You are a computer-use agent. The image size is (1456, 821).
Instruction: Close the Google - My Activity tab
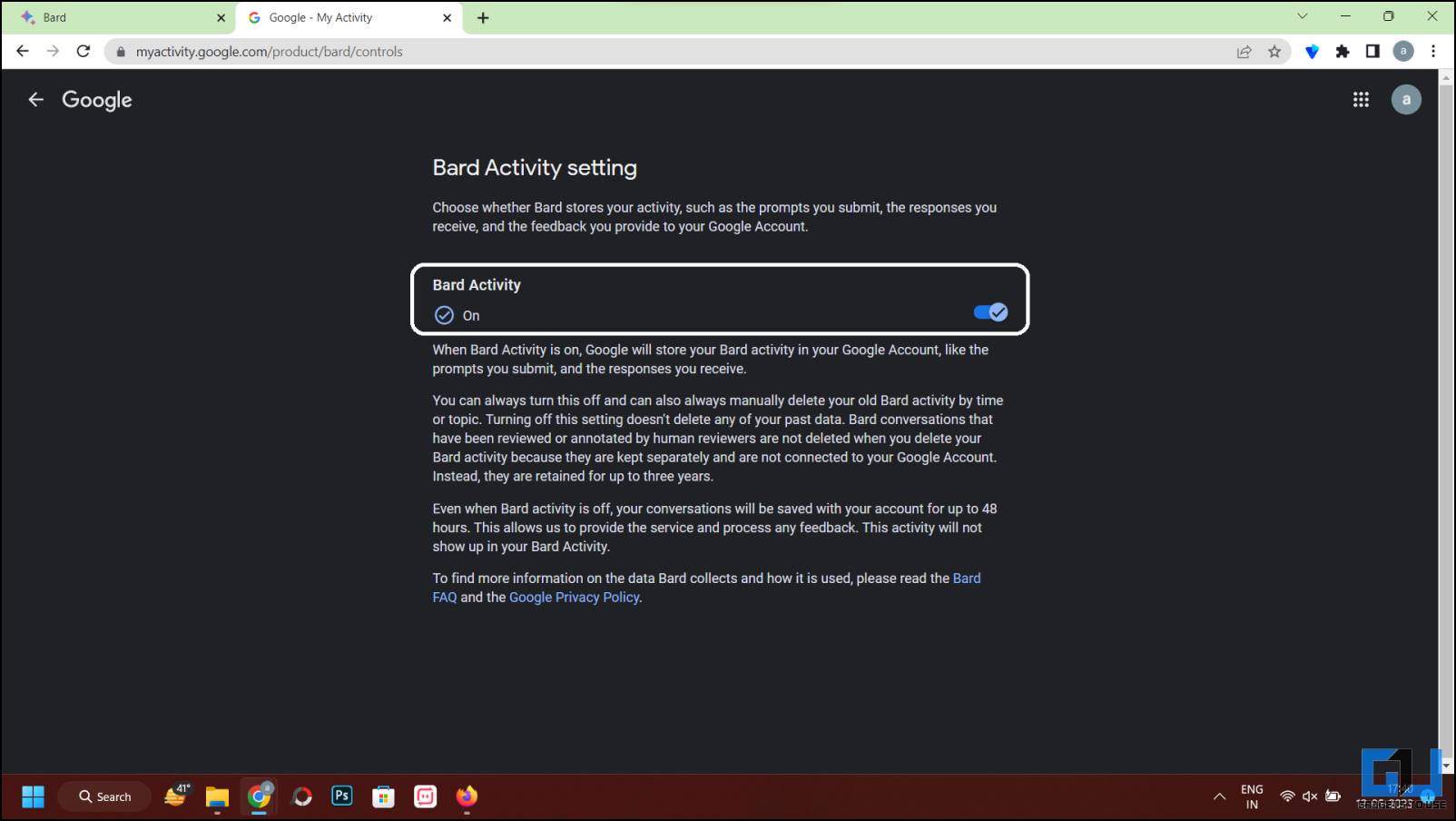point(447,17)
